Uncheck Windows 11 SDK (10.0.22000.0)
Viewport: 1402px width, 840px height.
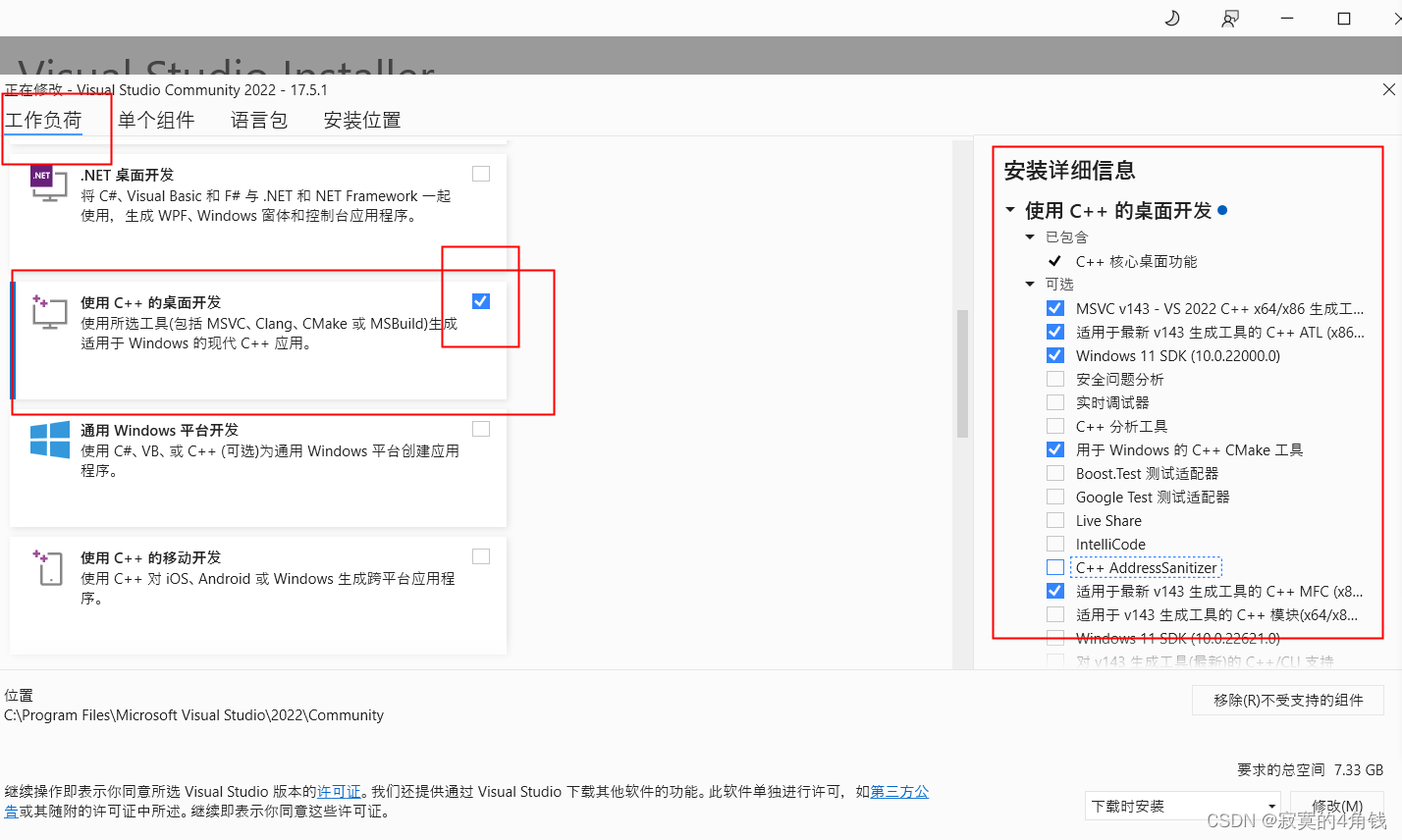tap(1055, 355)
